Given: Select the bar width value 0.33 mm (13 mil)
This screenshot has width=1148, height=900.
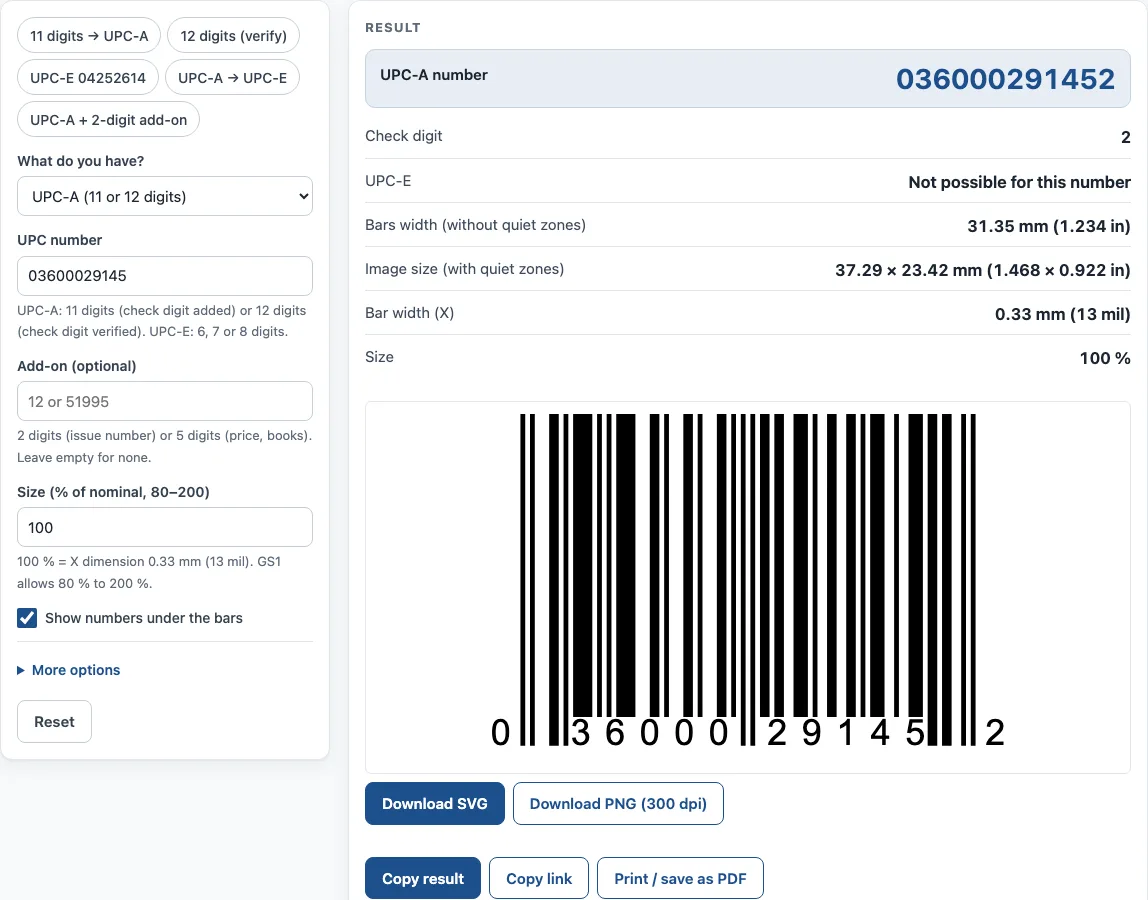Looking at the screenshot, I should pos(1062,314).
